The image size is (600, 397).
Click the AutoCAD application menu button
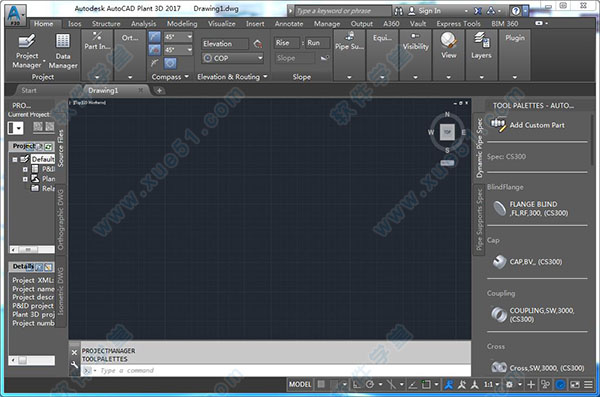(16, 15)
